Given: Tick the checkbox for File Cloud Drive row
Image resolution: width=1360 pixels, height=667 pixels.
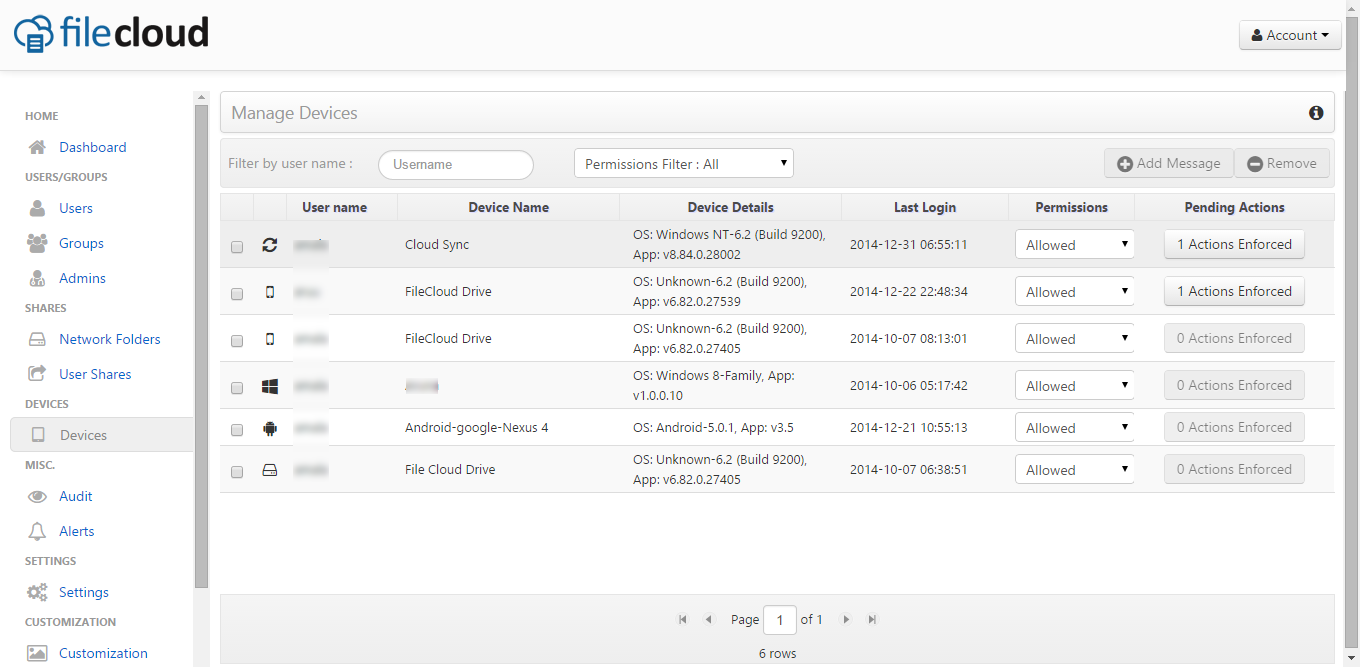Looking at the screenshot, I should [x=237, y=472].
